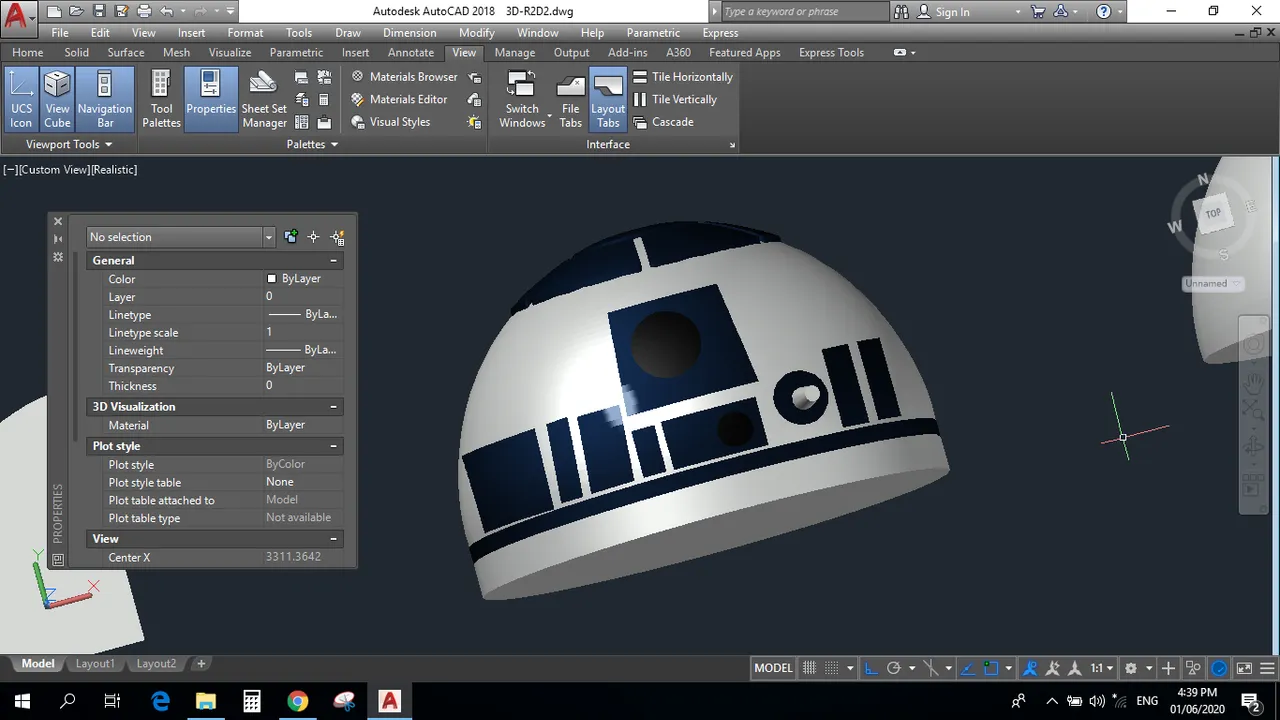Click the Plot (print) icon
Image resolution: width=1280 pixels, height=720 pixels.
[x=144, y=12]
